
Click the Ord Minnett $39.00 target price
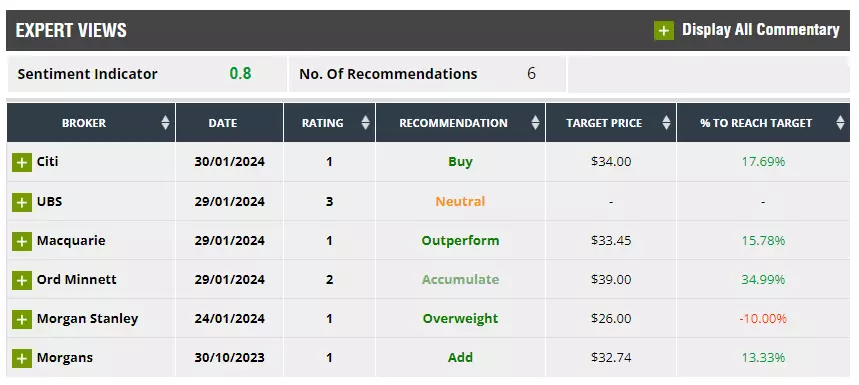pyautogui.click(x=611, y=279)
